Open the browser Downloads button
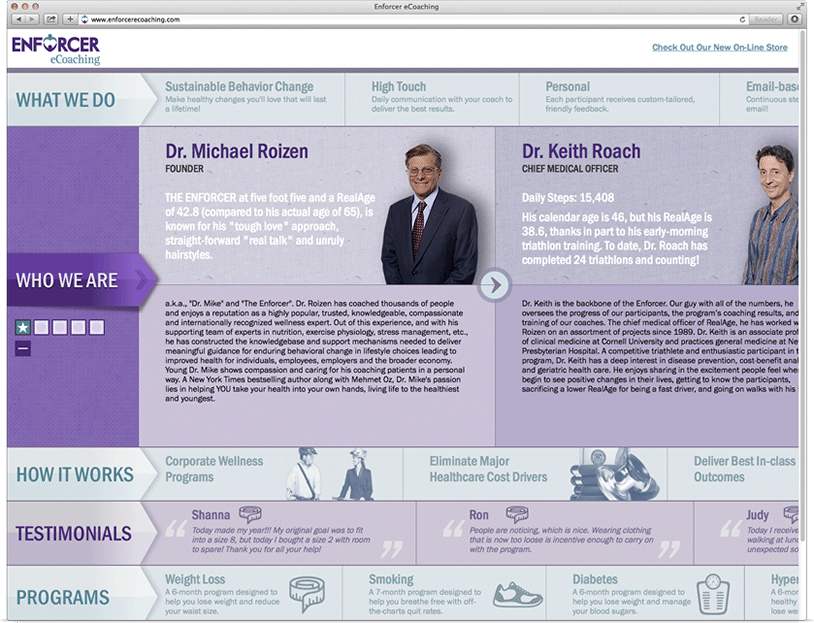 (794, 19)
